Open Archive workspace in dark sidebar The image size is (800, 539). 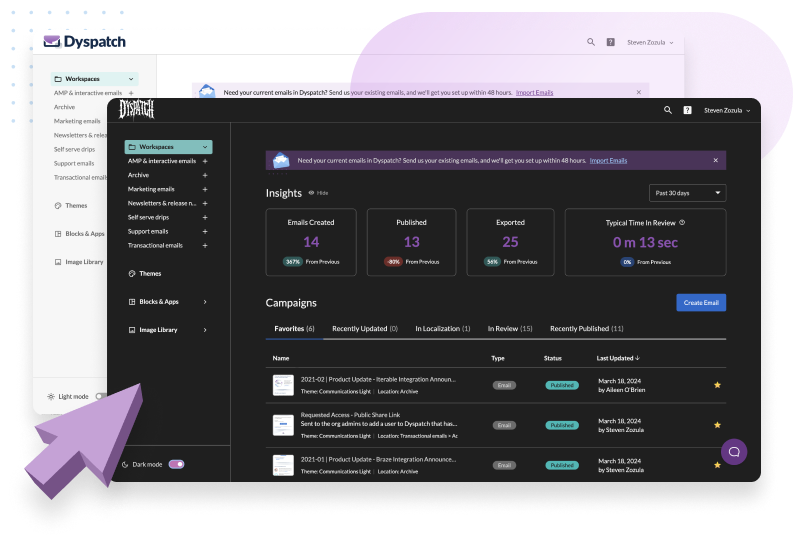(138, 175)
